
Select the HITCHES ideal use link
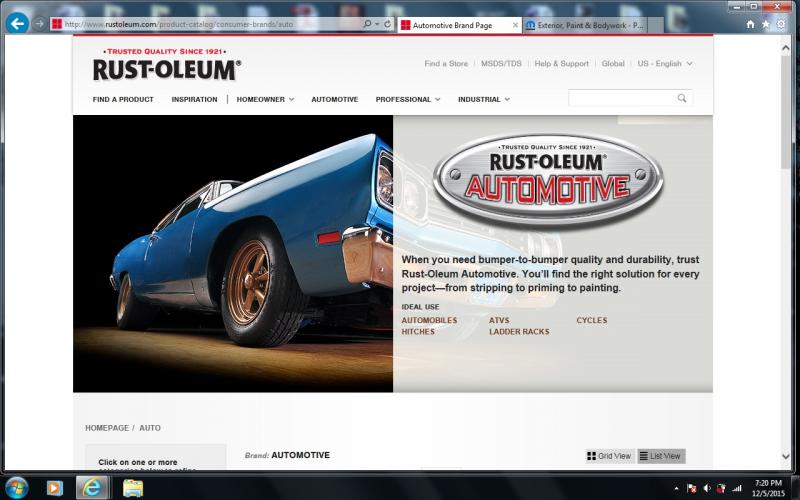pos(418,332)
